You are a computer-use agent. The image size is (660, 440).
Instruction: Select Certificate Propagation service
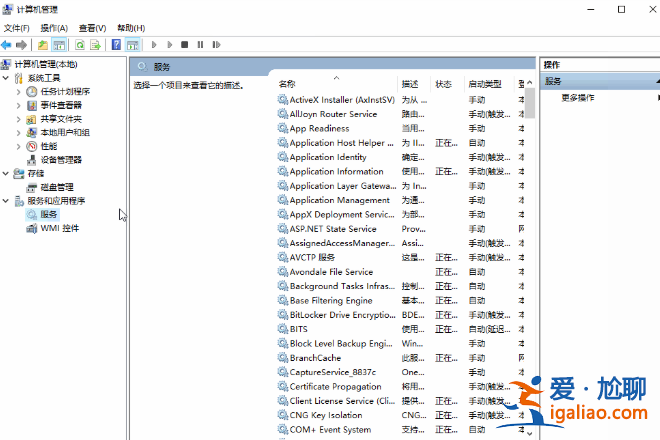[x=335, y=387]
